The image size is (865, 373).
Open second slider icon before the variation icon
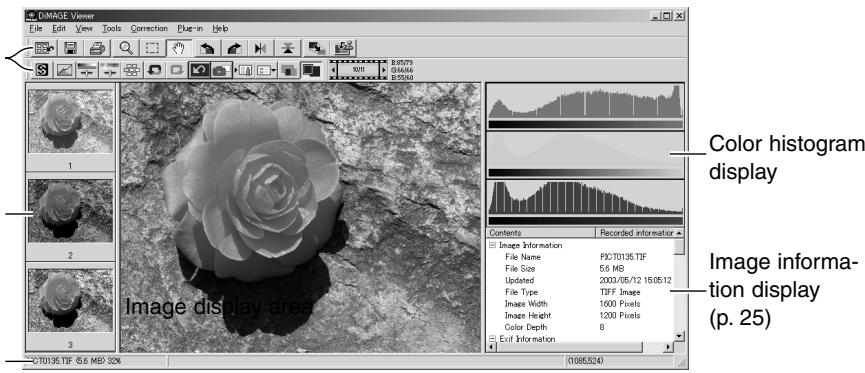(x=109, y=70)
